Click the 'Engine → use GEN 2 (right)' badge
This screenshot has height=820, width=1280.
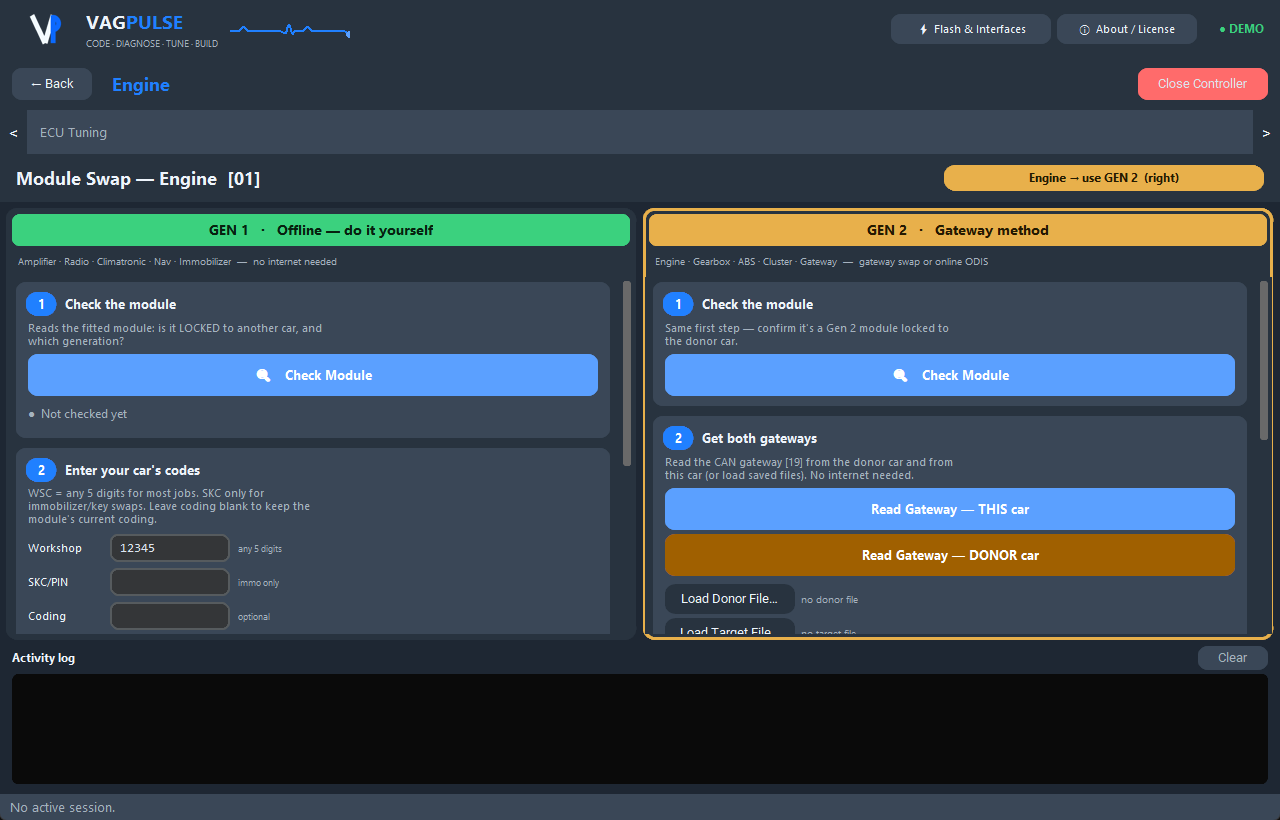coord(1104,178)
